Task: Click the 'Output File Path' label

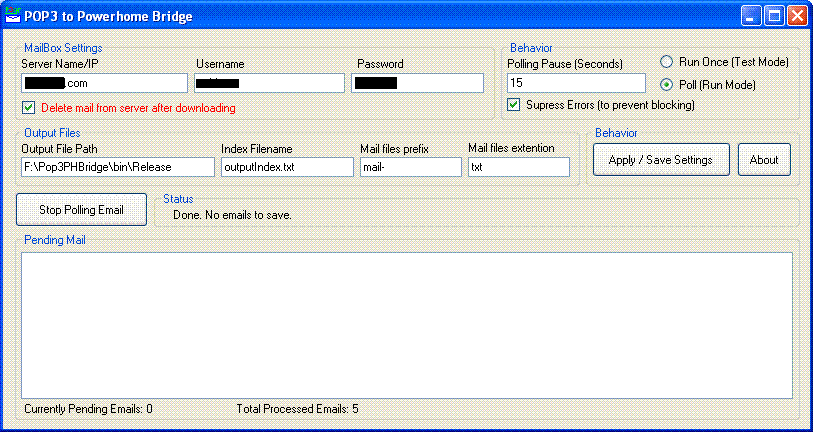Action: (59, 149)
